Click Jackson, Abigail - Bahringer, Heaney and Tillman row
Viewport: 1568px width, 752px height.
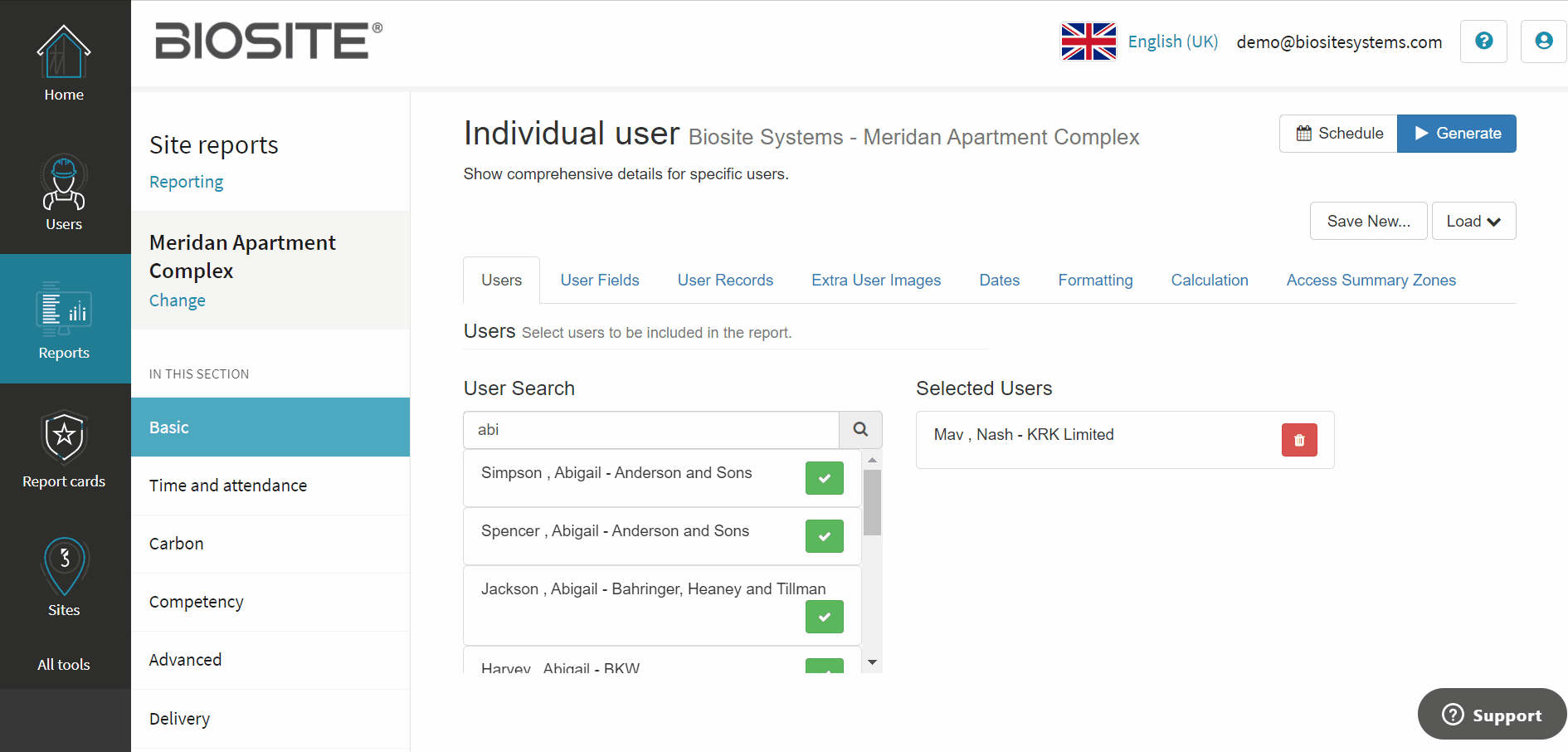662,605
